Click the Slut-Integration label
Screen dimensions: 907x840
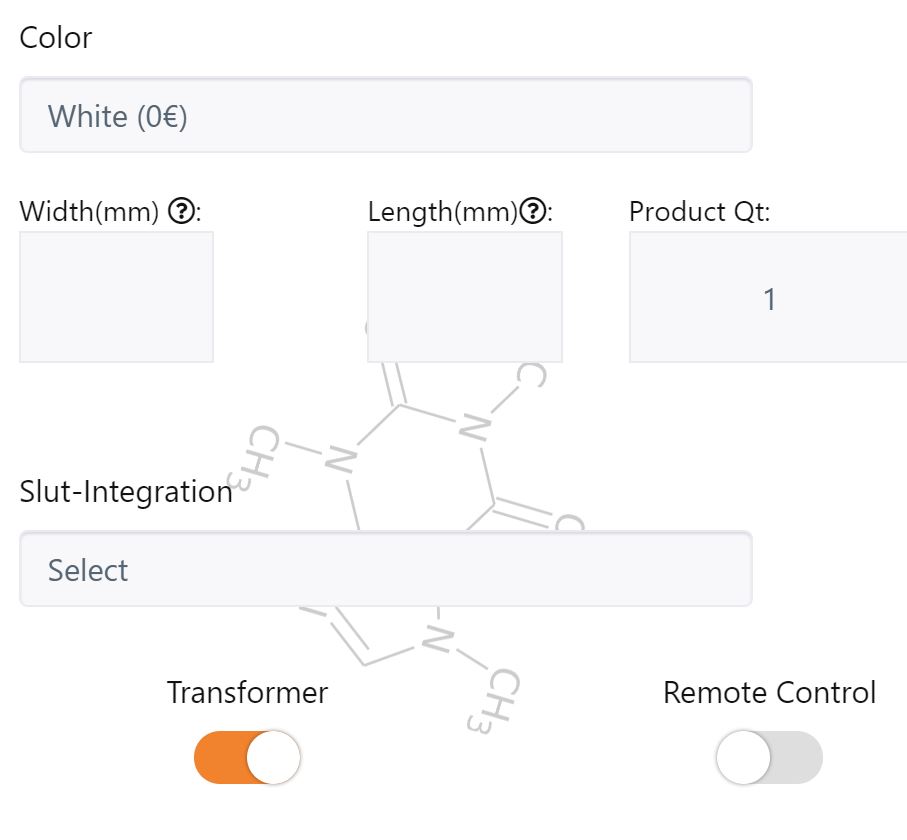(x=126, y=492)
